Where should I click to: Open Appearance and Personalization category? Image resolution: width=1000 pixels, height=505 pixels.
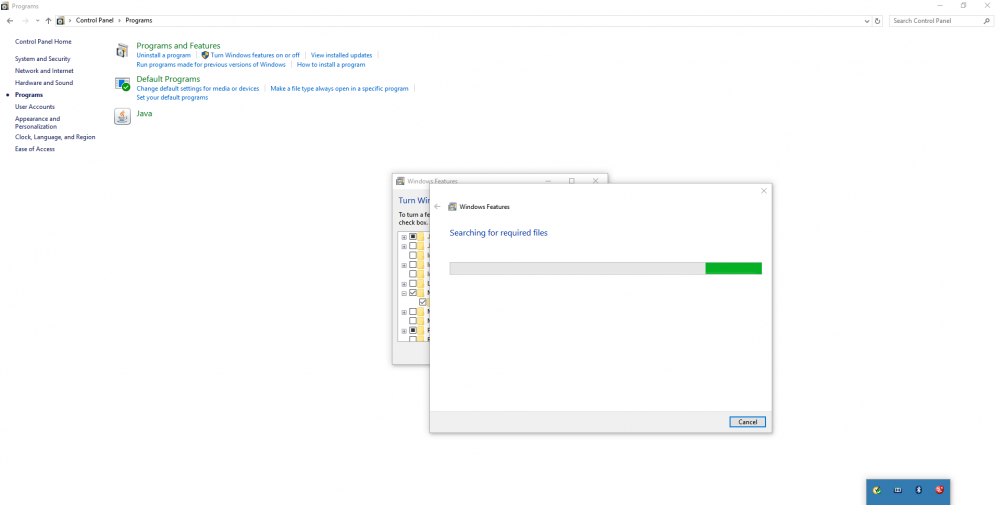[x=38, y=122]
